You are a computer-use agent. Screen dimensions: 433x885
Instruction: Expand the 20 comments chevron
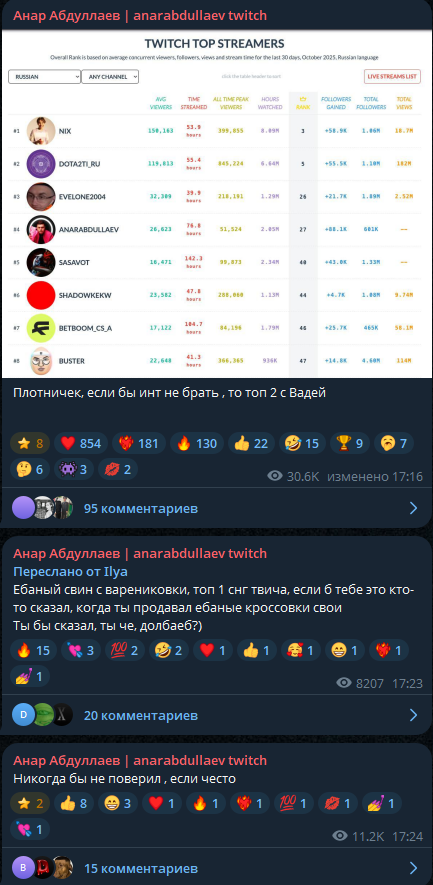(x=414, y=715)
